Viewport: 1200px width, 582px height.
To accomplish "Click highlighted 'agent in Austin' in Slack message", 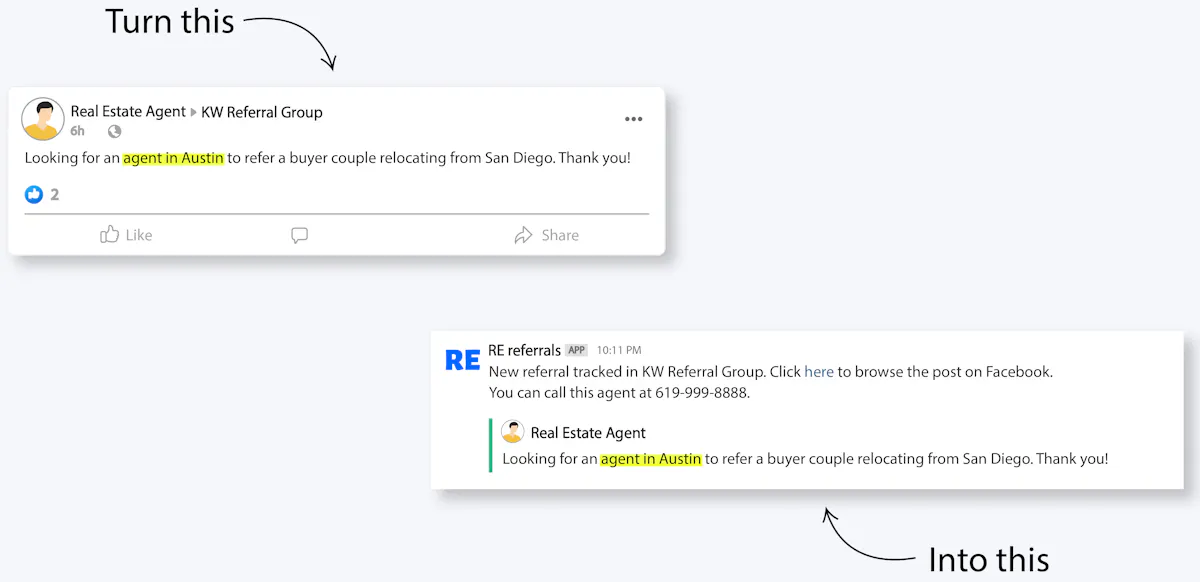I will (x=651, y=459).
